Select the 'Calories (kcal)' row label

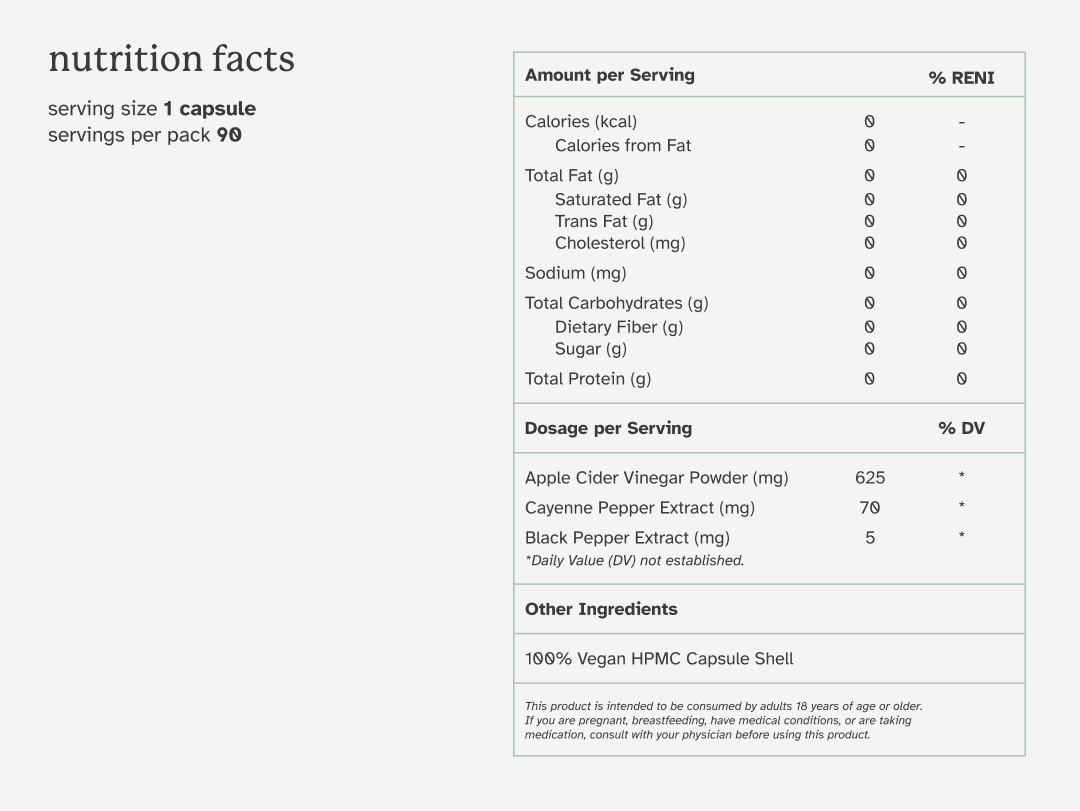pyautogui.click(x=581, y=122)
